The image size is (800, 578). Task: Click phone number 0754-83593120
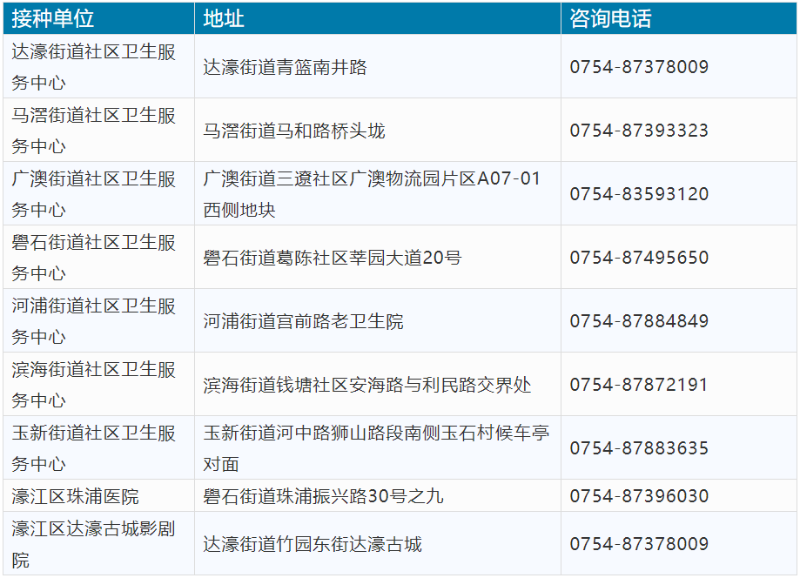639,194
